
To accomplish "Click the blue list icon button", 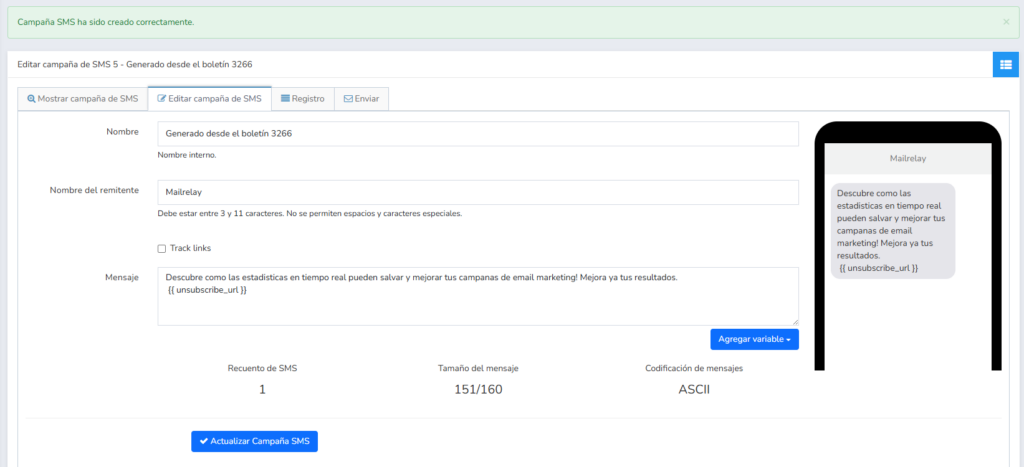I will (1005, 65).
